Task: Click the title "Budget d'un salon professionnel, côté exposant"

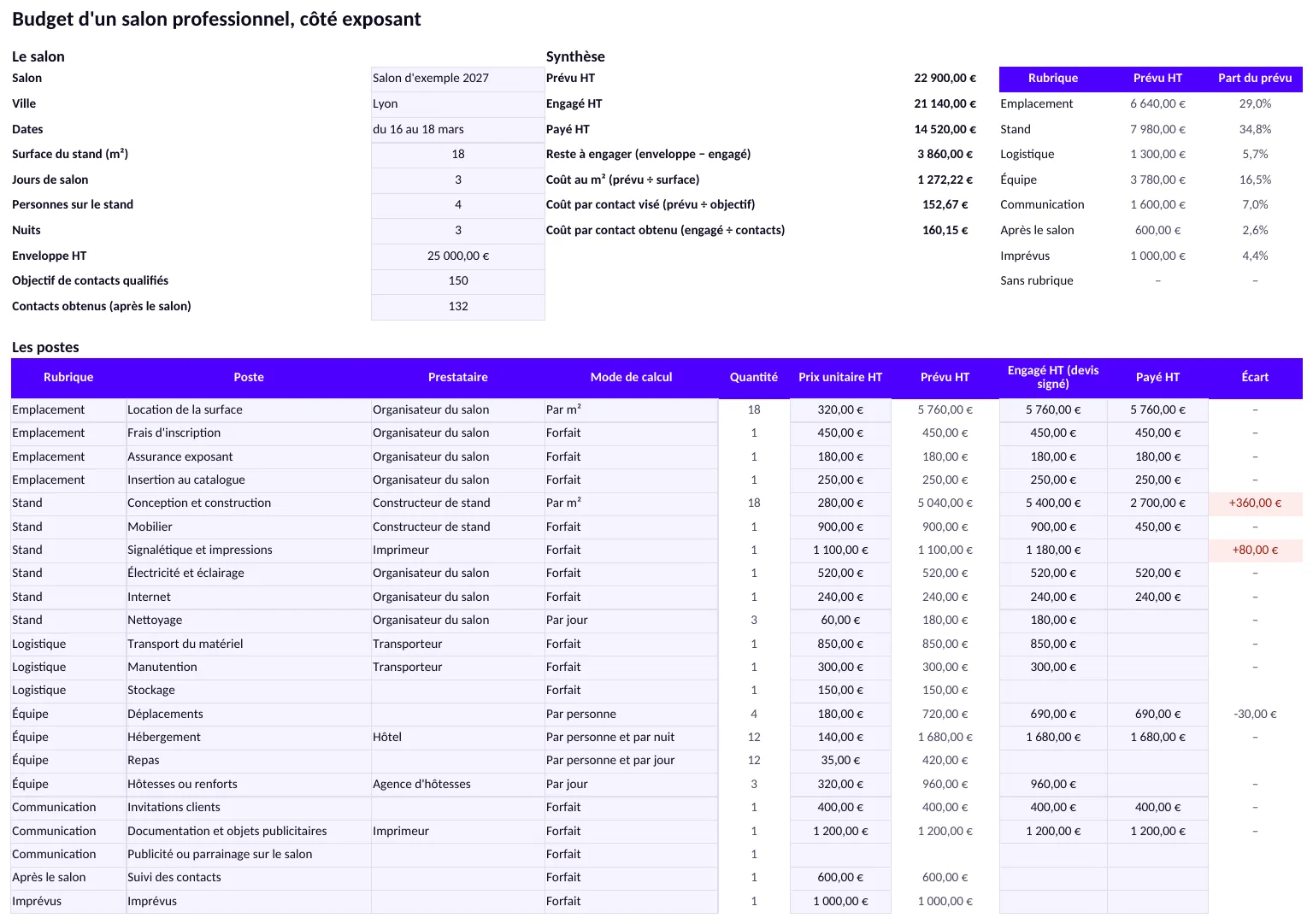Action: tap(216, 20)
